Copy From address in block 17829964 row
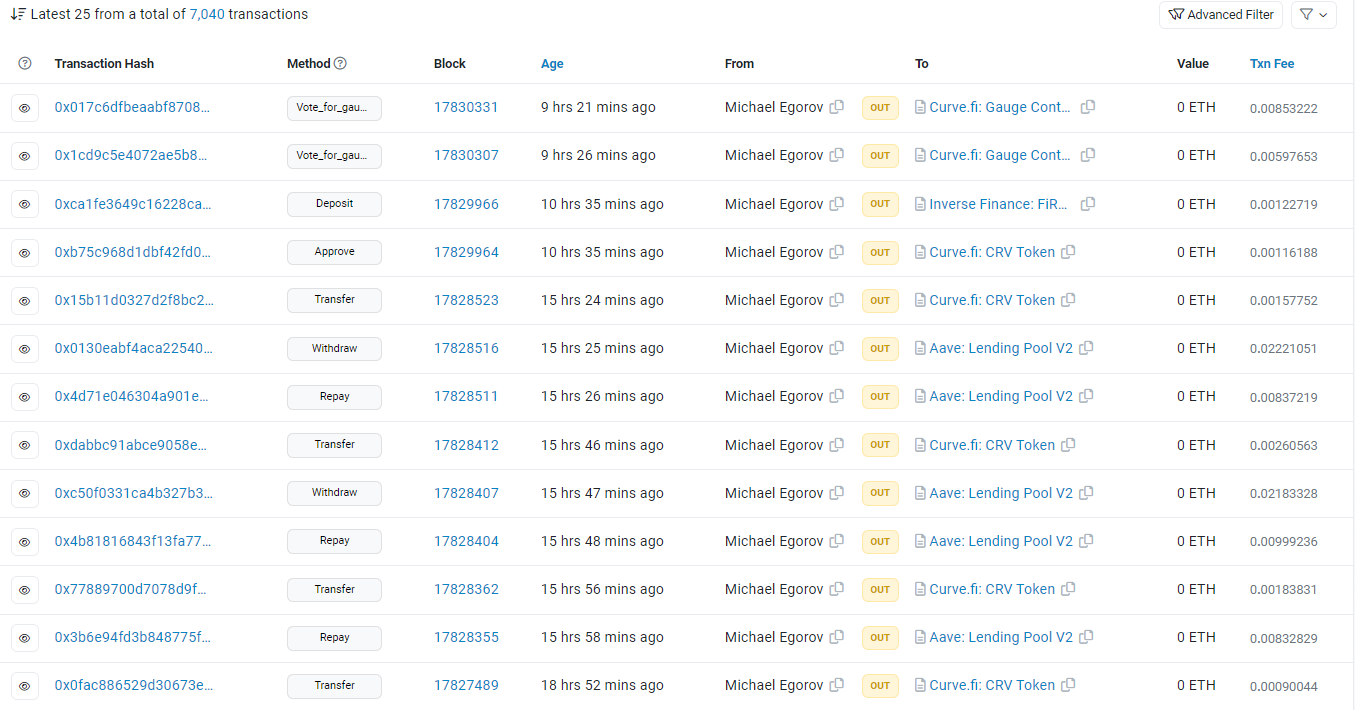 pos(837,252)
